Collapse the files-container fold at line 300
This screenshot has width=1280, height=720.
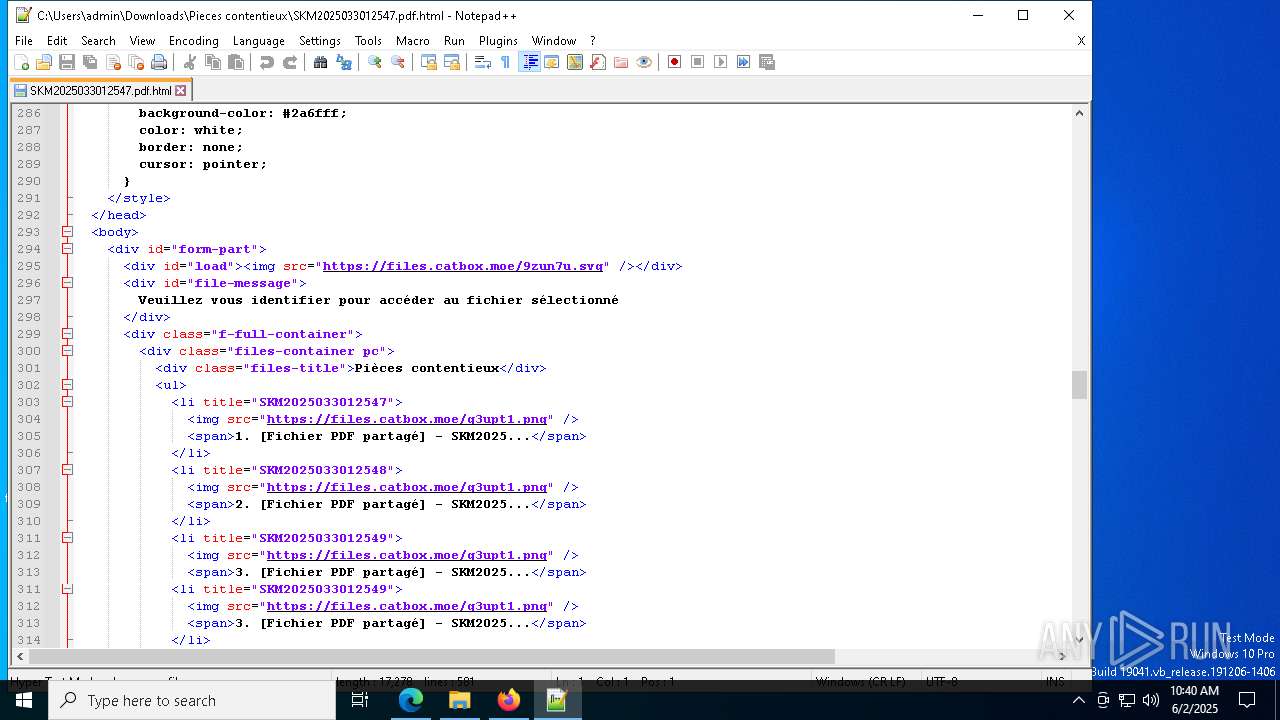[x=68, y=351]
